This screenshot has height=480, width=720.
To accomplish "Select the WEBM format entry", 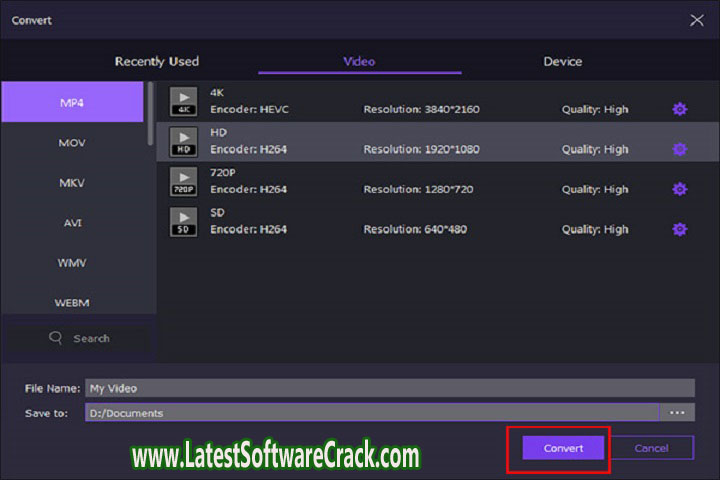I will point(72,301).
